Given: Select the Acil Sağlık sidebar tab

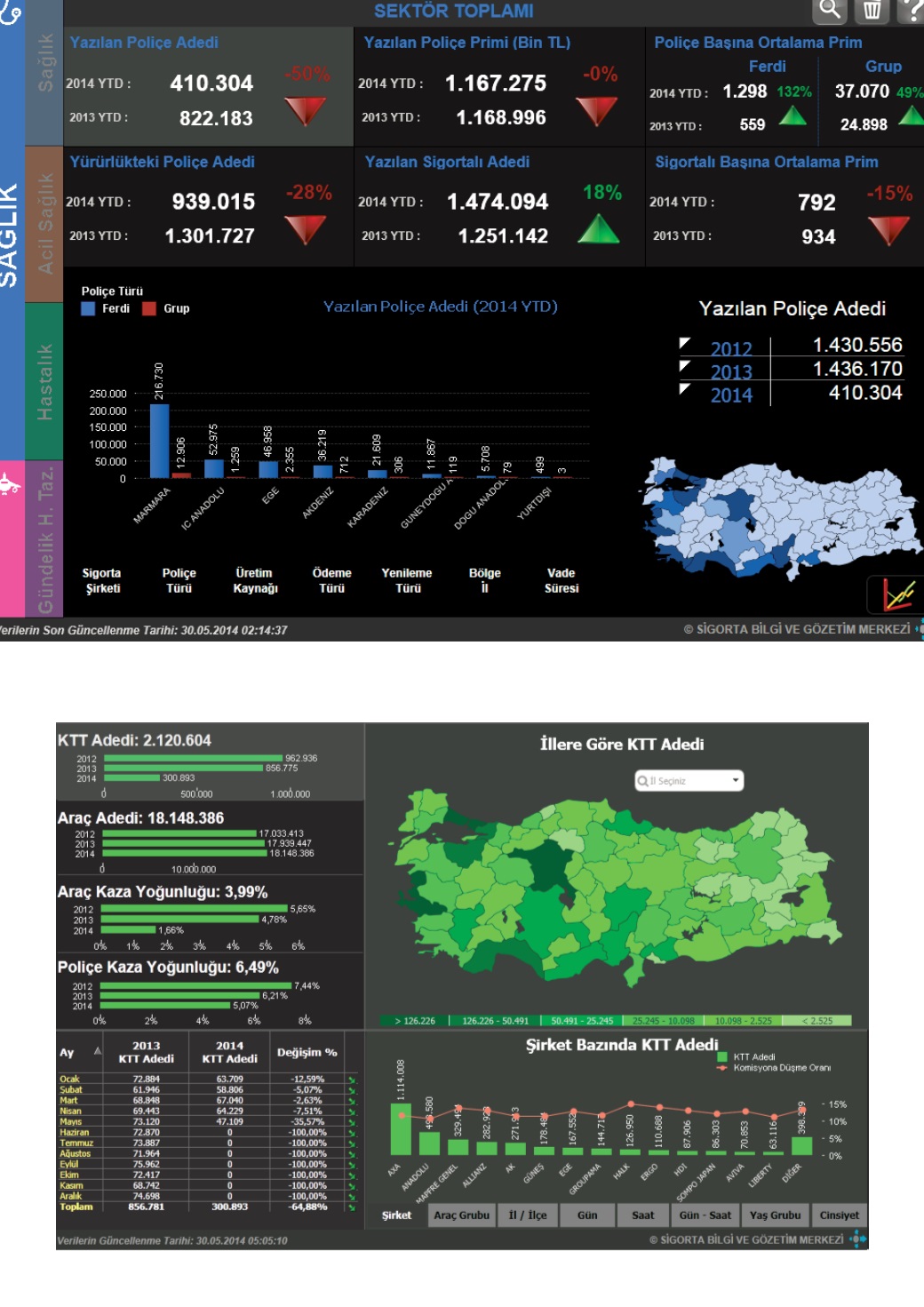Looking at the screenshot, I should tap(44, 224).
